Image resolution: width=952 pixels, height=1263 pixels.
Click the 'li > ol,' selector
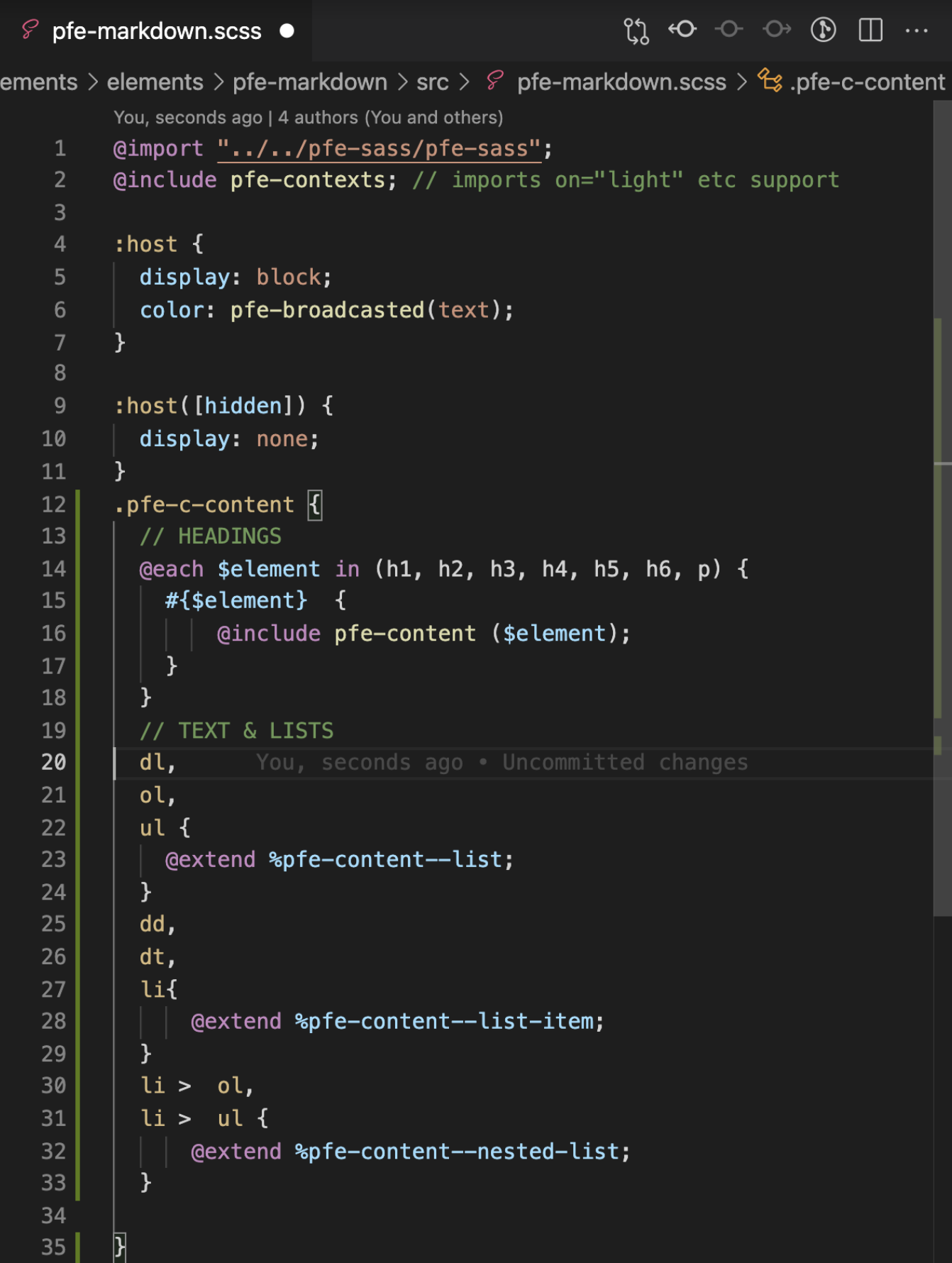click(197, 1086)
